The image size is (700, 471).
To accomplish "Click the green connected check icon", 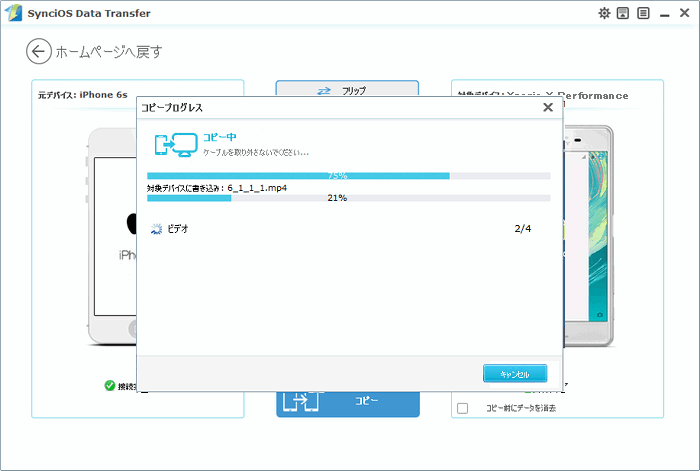I will click(x=110, y=385).
